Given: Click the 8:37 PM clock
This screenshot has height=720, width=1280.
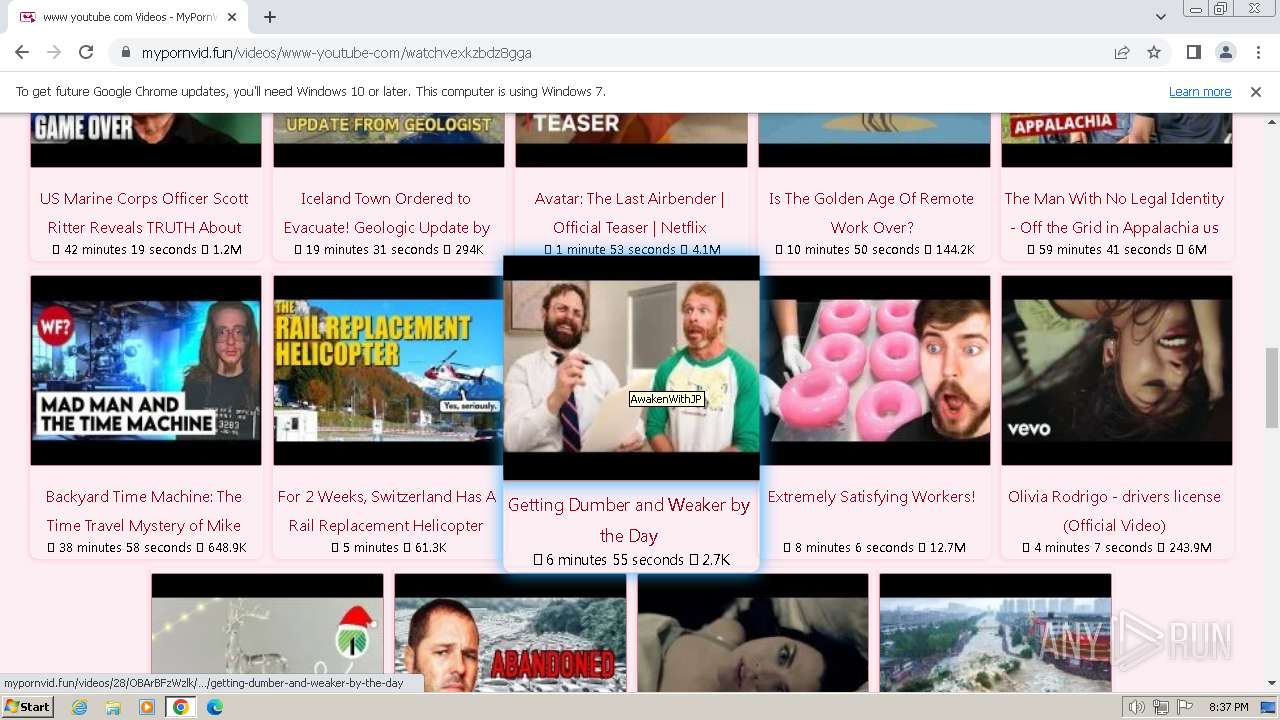Looking at the screenshot, I should (1228, 707).
